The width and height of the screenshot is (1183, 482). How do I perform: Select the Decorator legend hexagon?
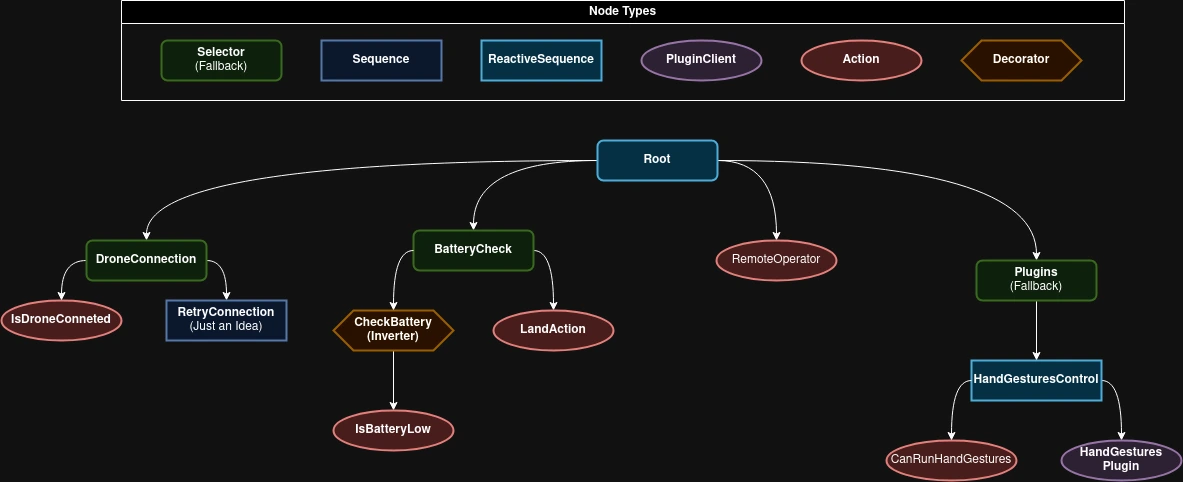point(1021,60)
